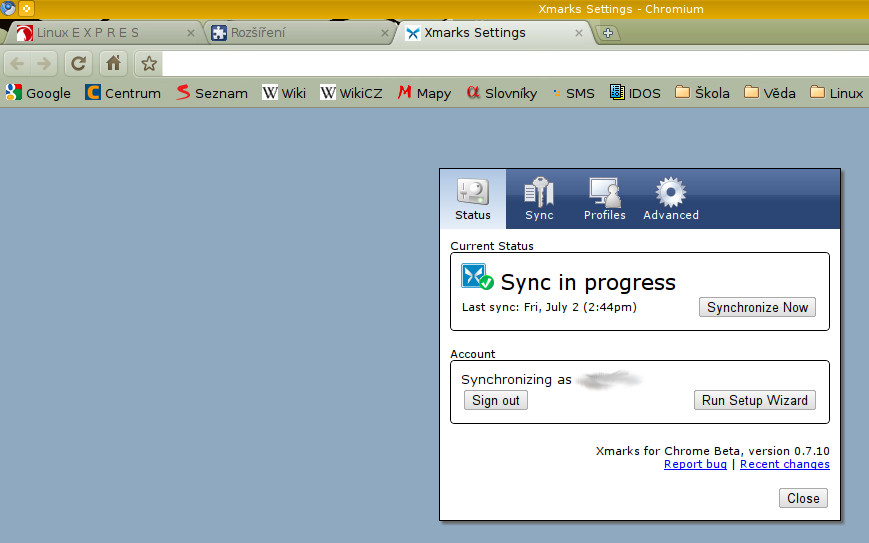Click the Chromium icon in title bar
Image resolution: width=869 pixels, height=543 pixels.
pyautogui.click(x=8, y=8)
